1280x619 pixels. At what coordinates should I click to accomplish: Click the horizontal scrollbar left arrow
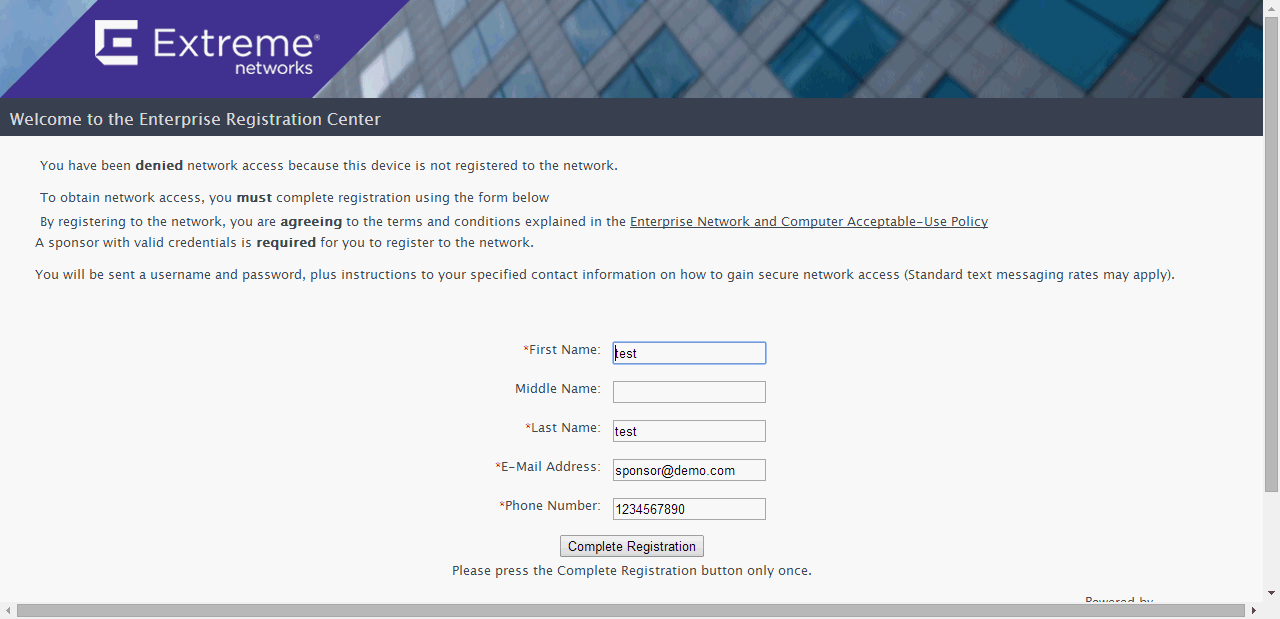(x=8, y=610)
